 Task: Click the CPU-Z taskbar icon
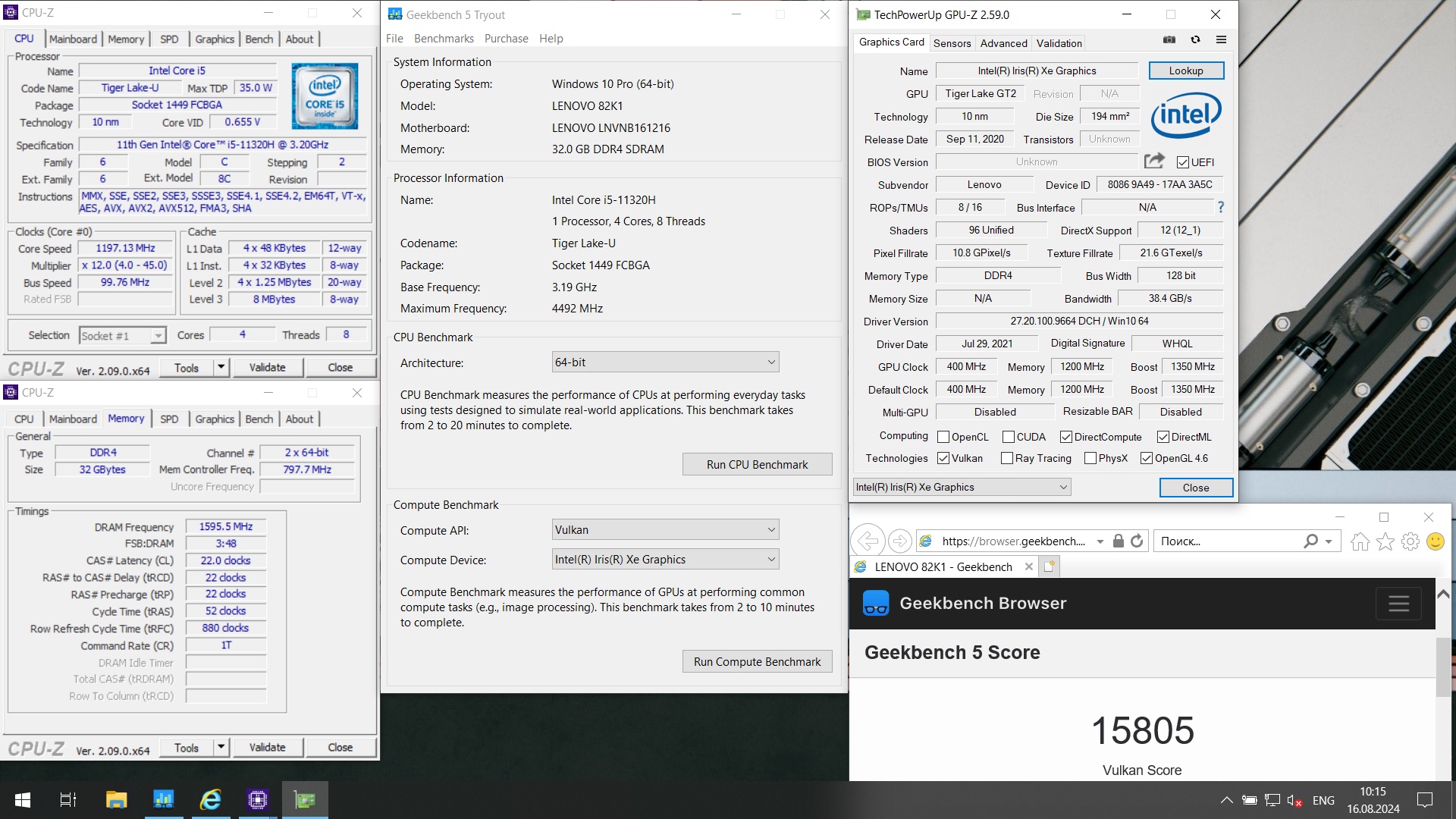pyautogui.click(x=258, y=800)
